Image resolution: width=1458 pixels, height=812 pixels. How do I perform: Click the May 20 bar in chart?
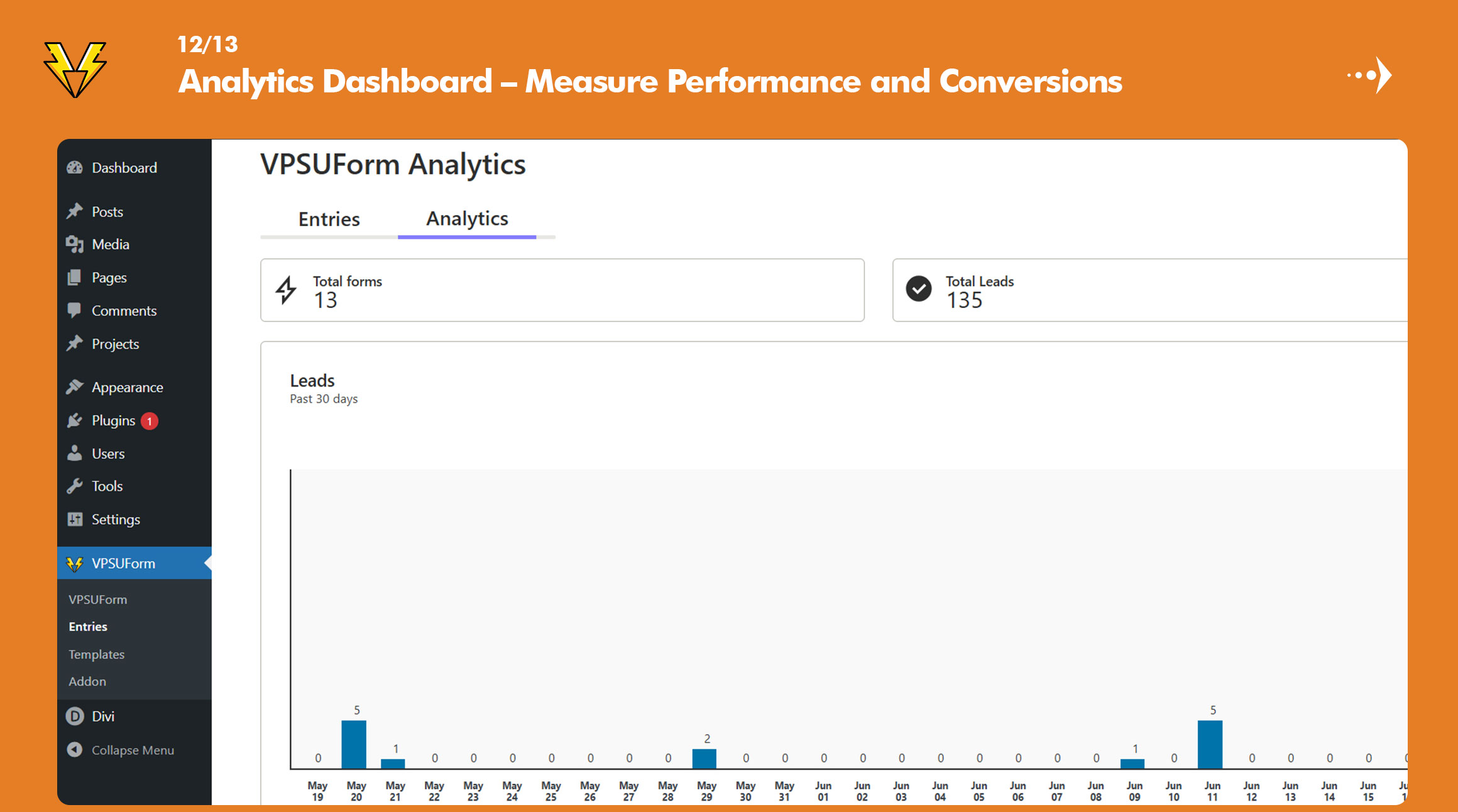pos(354,744)
